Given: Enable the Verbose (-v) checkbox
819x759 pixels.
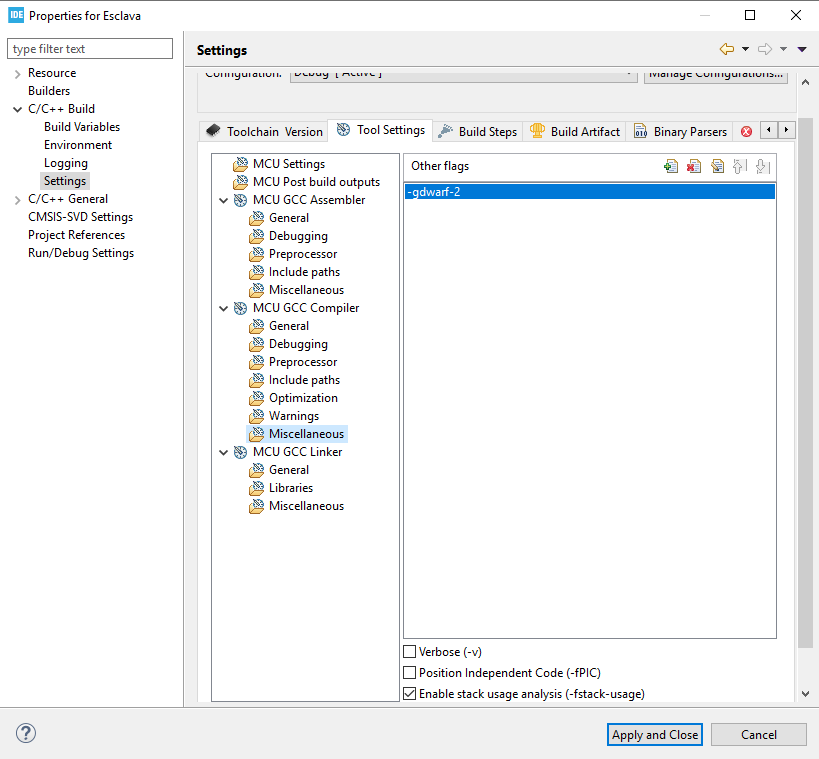Looking at the screenshot, I should coord(410,652).
